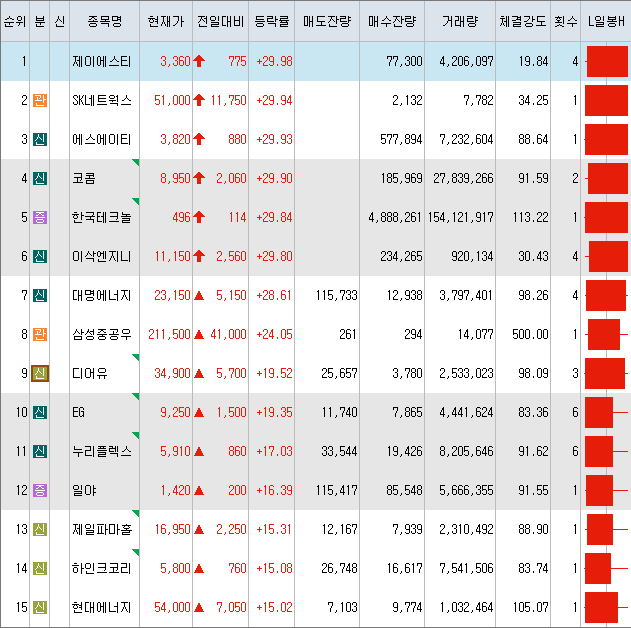Screen dimensions: 631x628
Task: Click change rate +19.52 of 디어유
Action: point(274,374)
